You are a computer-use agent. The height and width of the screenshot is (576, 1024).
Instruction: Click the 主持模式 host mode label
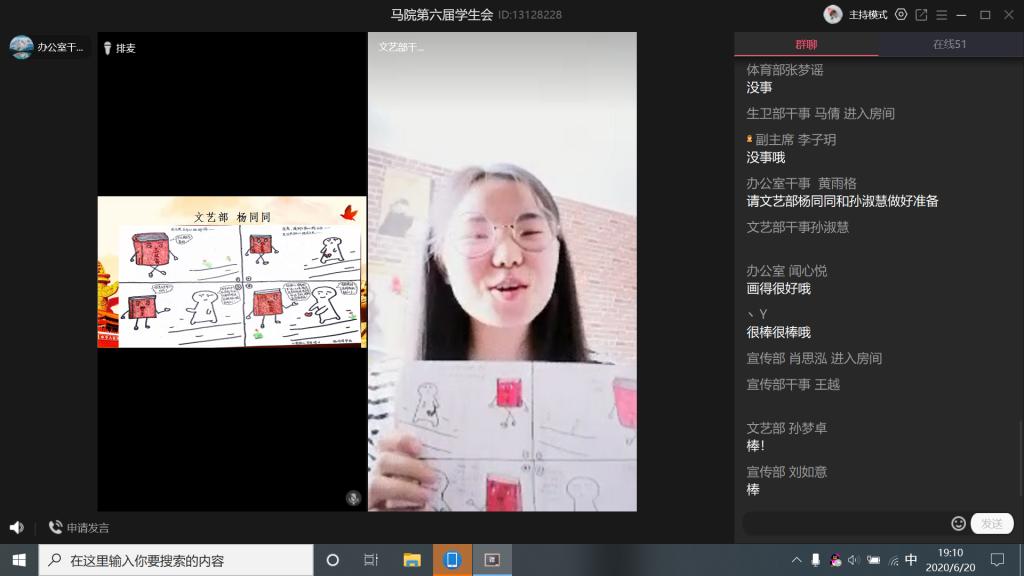868,15
